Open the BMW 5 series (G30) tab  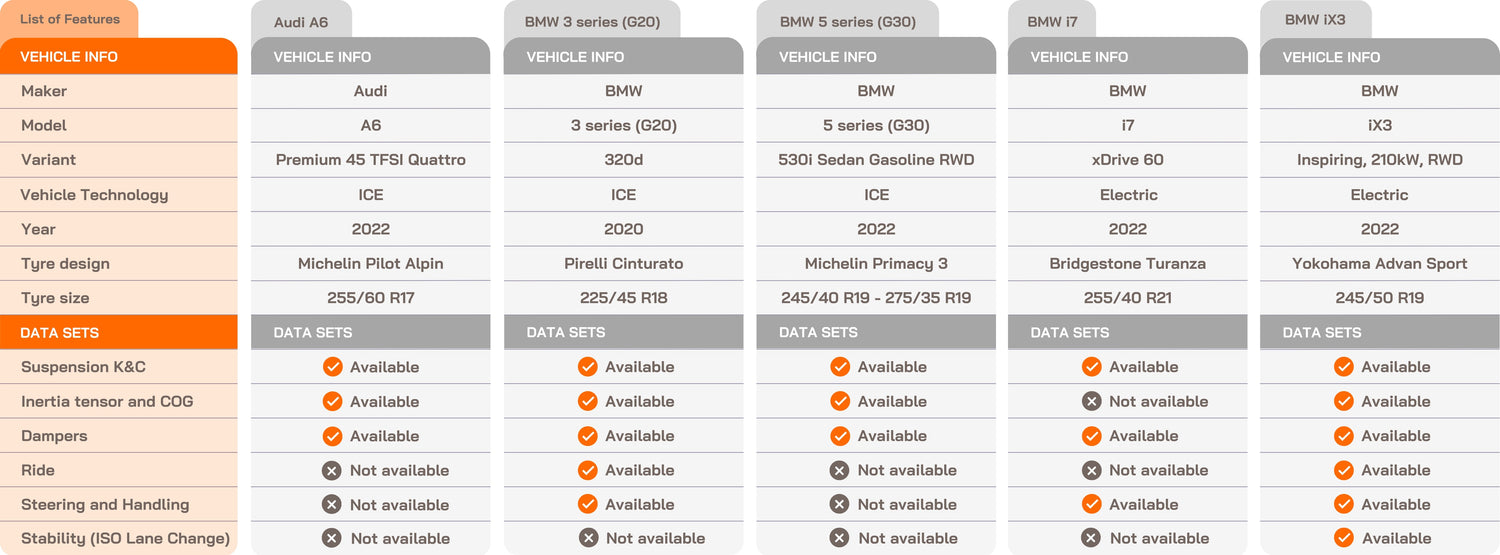[x=847, y=22]
